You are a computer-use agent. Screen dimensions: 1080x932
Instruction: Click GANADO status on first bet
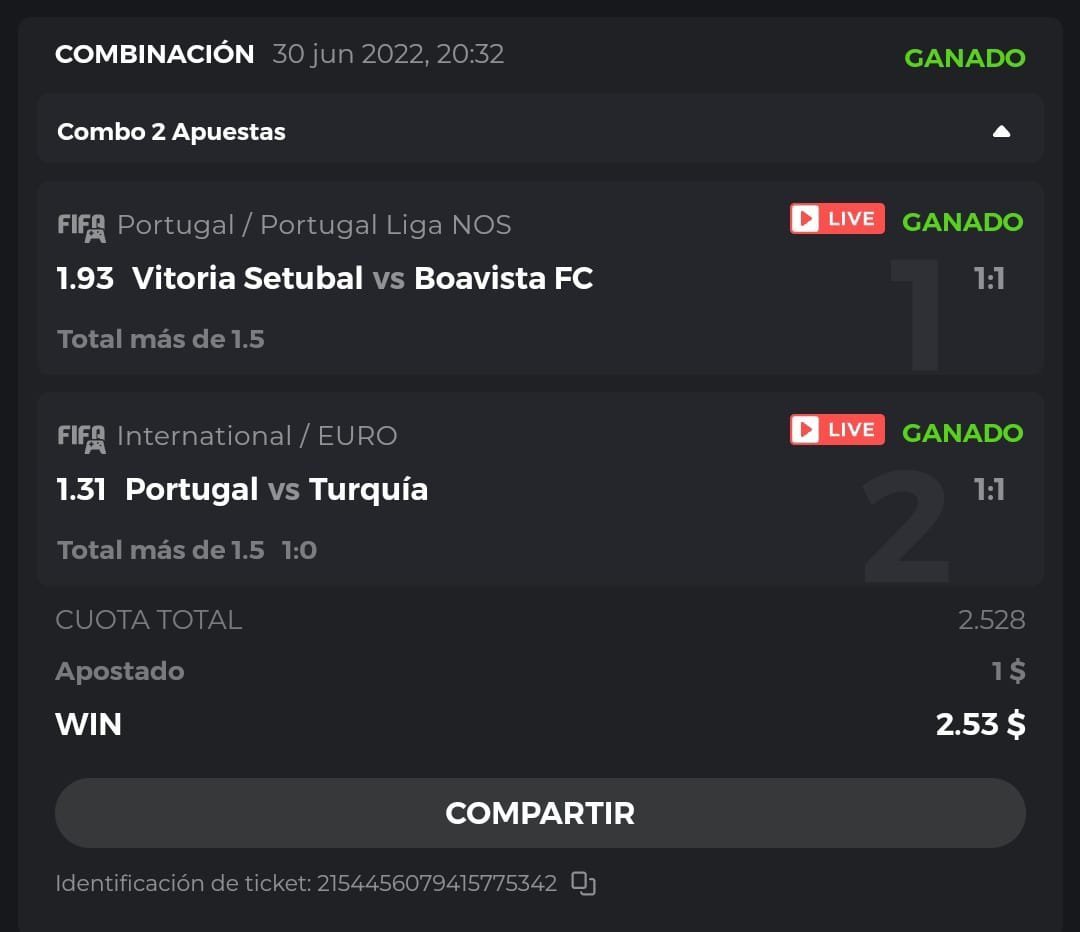(x=962, y=222)
